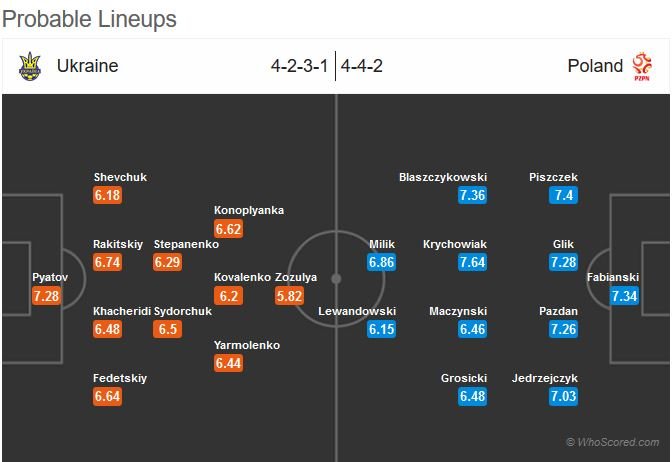Select Lewandowski's 6.15 rating badge
Screen dimensions: 672x462
point(381,329)
